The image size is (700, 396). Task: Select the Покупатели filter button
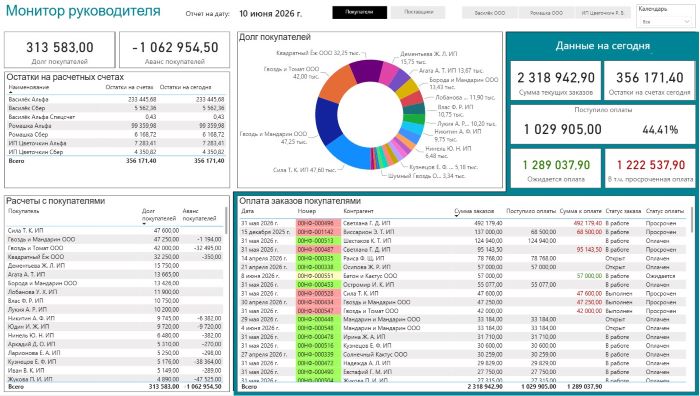(359, 13)
